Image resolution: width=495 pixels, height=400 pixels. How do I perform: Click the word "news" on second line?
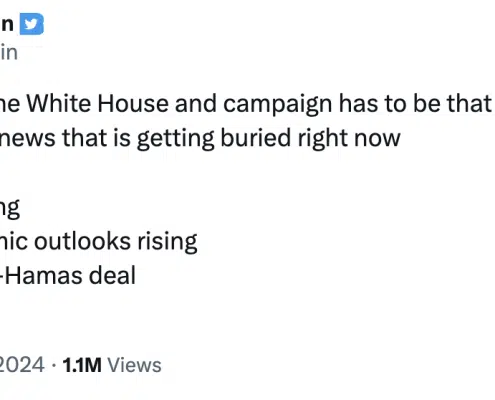pyautogui.click(x=27, y=138)
